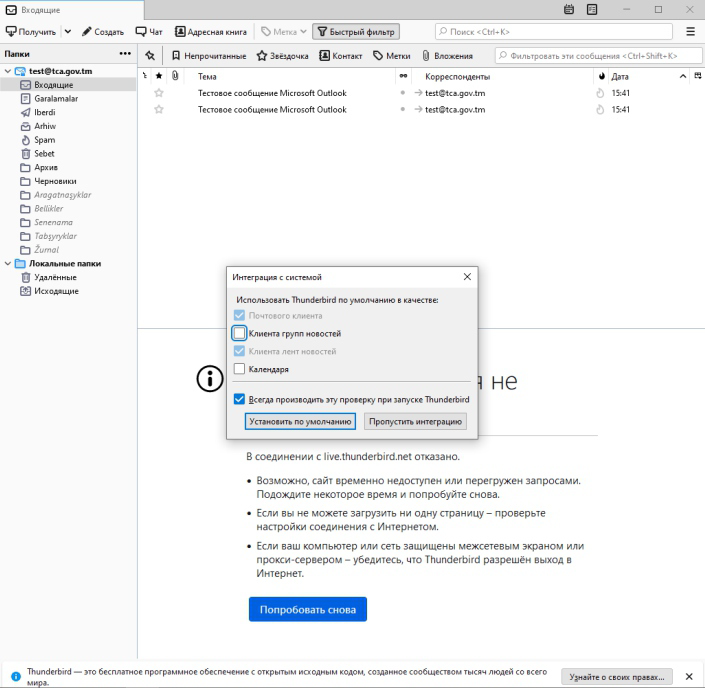Star the first Тестовое сообщение message
The height and width of the screenshot is (688, 705).
pyautogui.click(x=159, y=93)
